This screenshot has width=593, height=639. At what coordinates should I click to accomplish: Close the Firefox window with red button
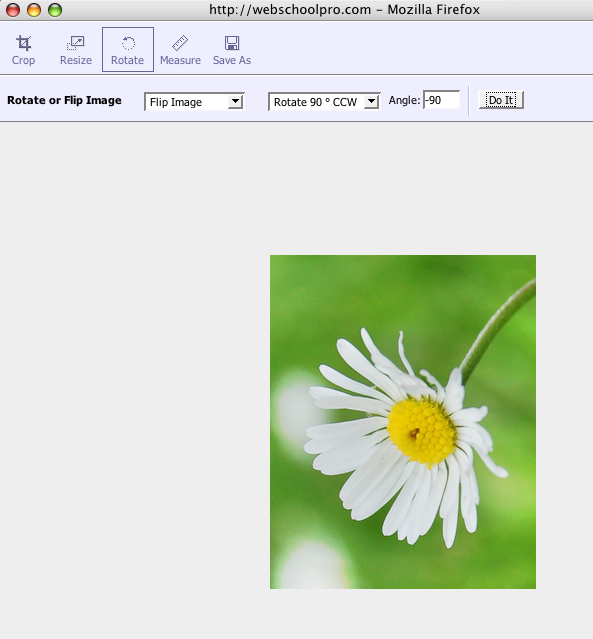tap(13, 10)
